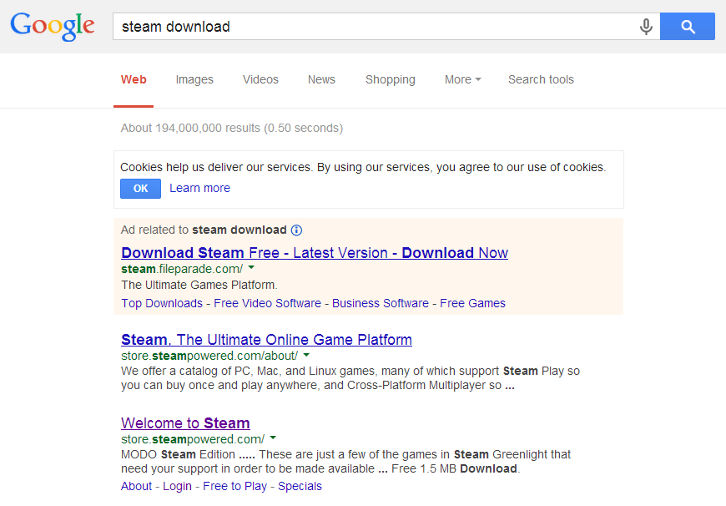Open Top Downloads sitelink

pyautogui.click(x=162, y=303)
